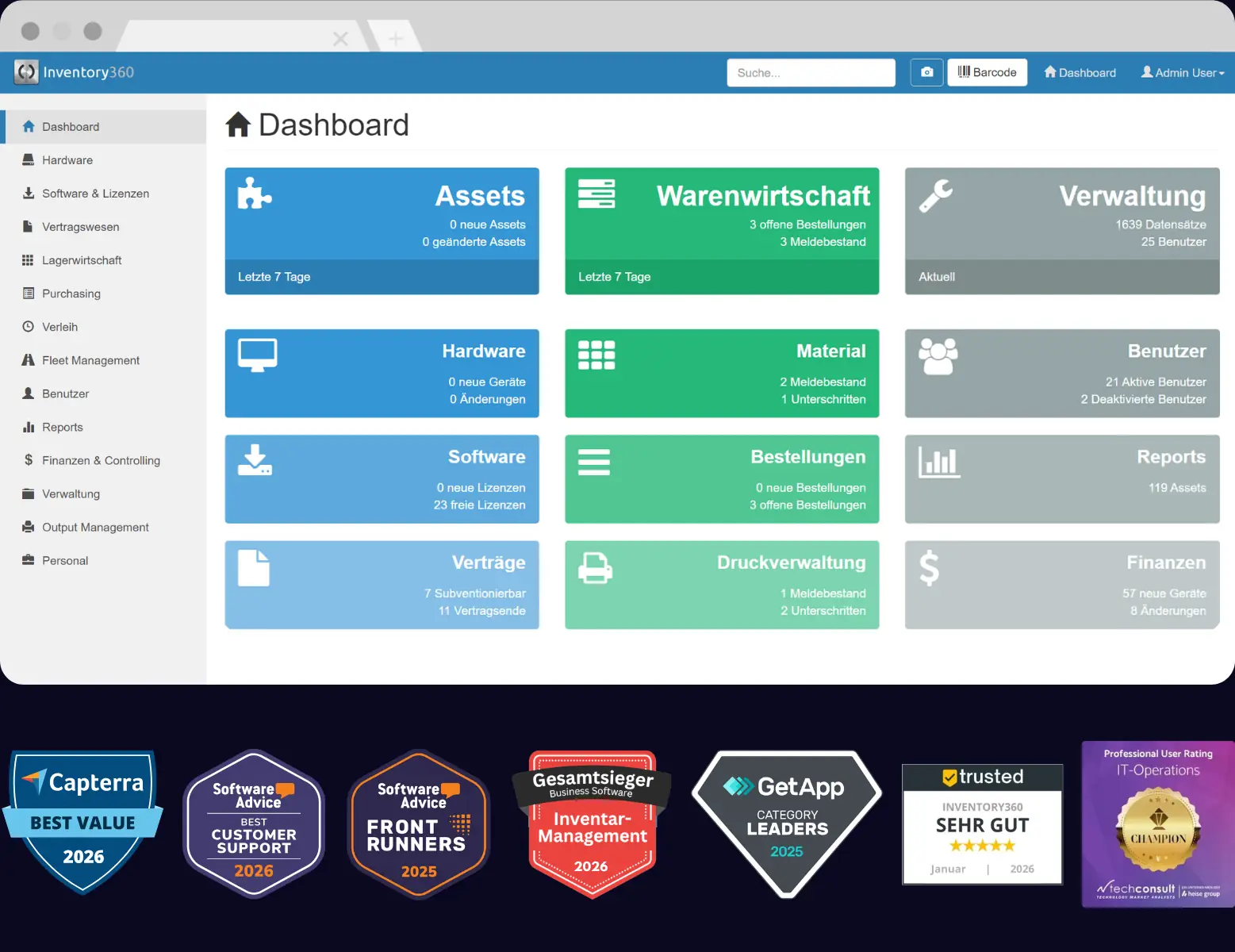1235x952 pixels.
Task: Click the camera icon button in header
Action: coord(926,72)
